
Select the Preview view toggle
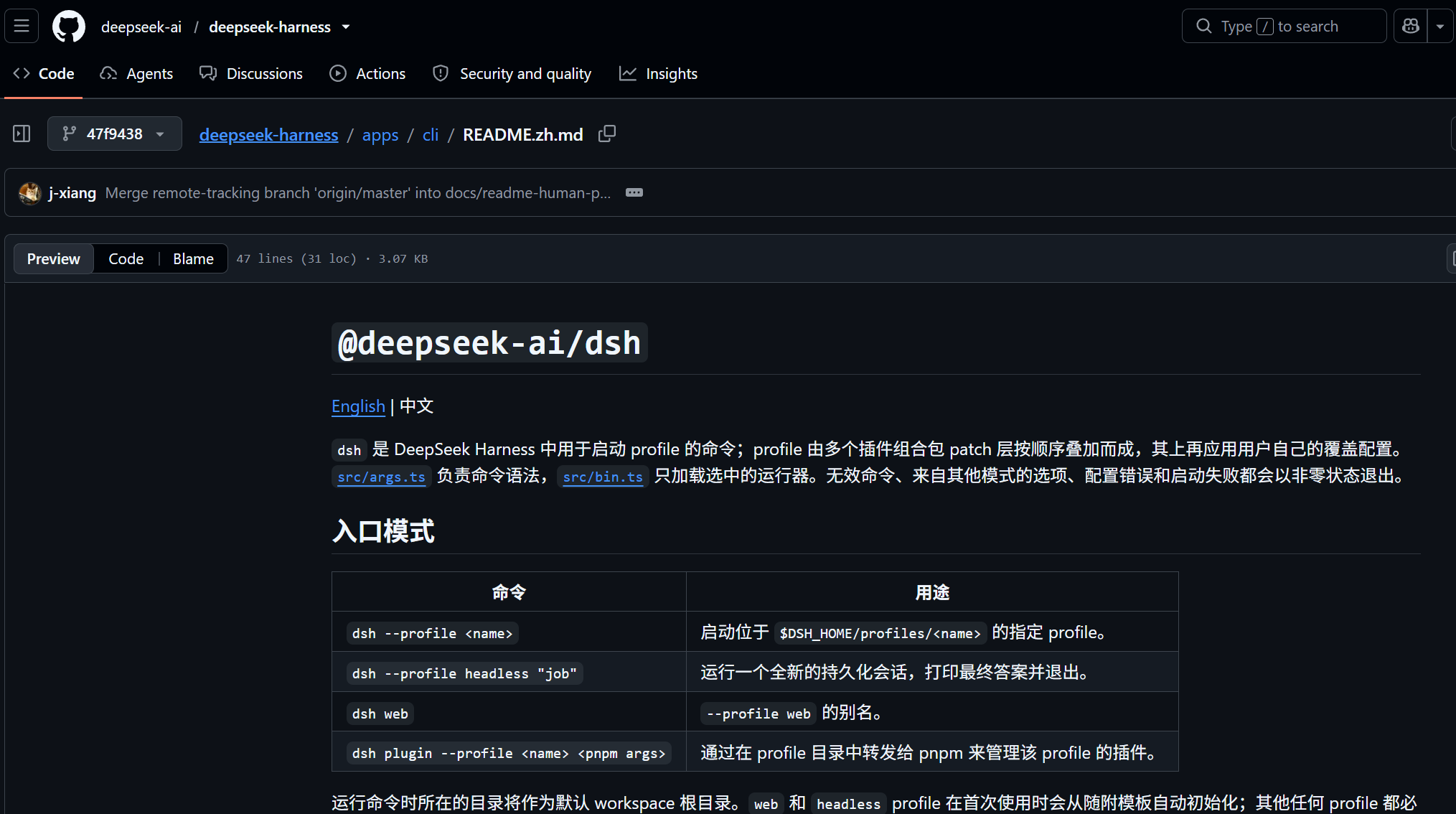[x=54, y=259]
